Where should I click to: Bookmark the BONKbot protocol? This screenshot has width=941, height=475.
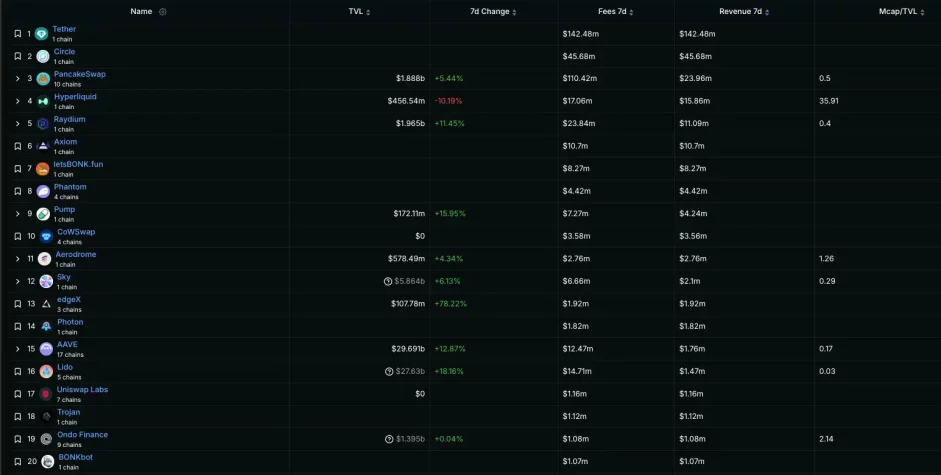pos(17,461)
